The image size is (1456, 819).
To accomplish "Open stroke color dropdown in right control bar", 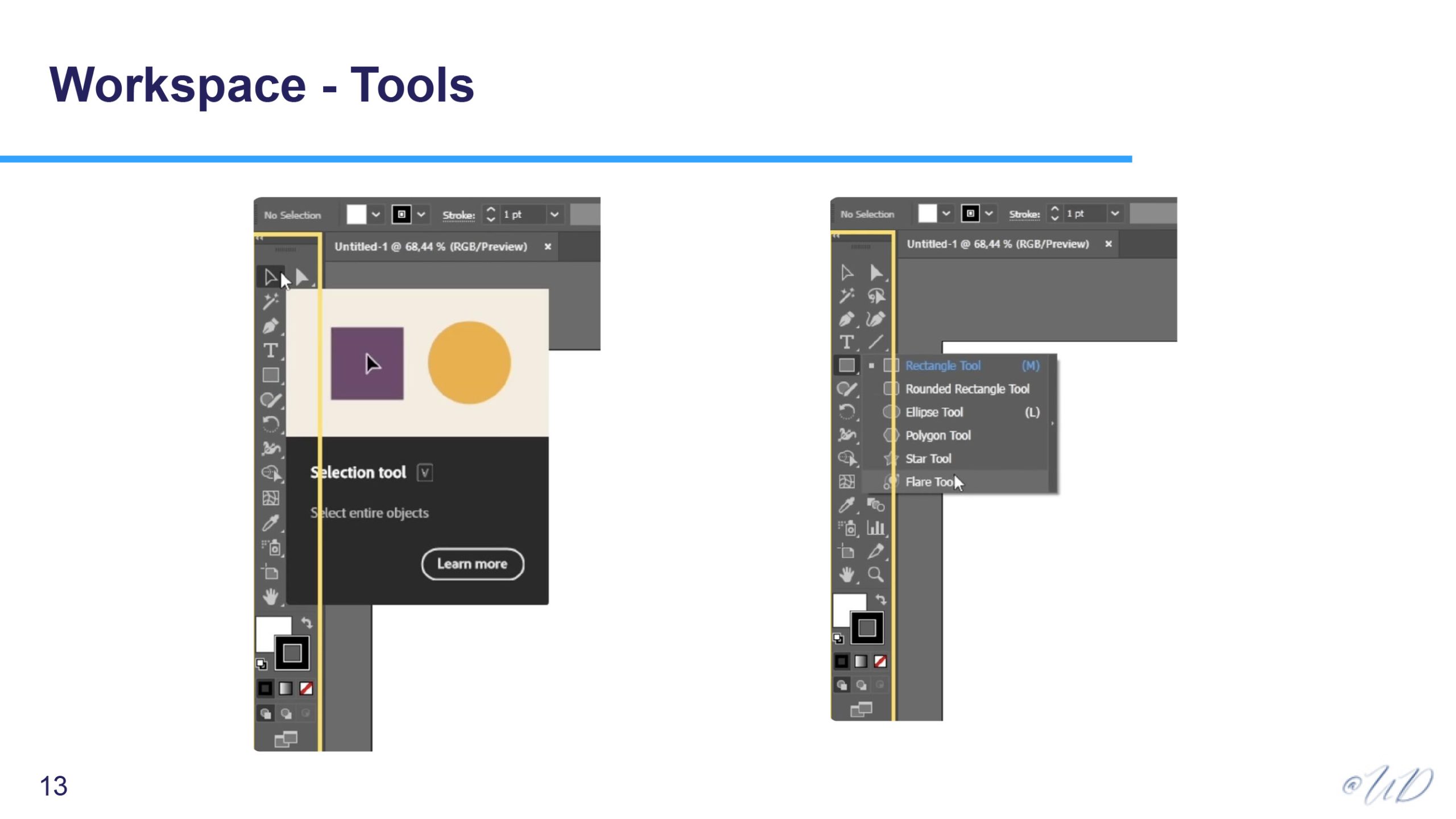I will pos(989,214).
